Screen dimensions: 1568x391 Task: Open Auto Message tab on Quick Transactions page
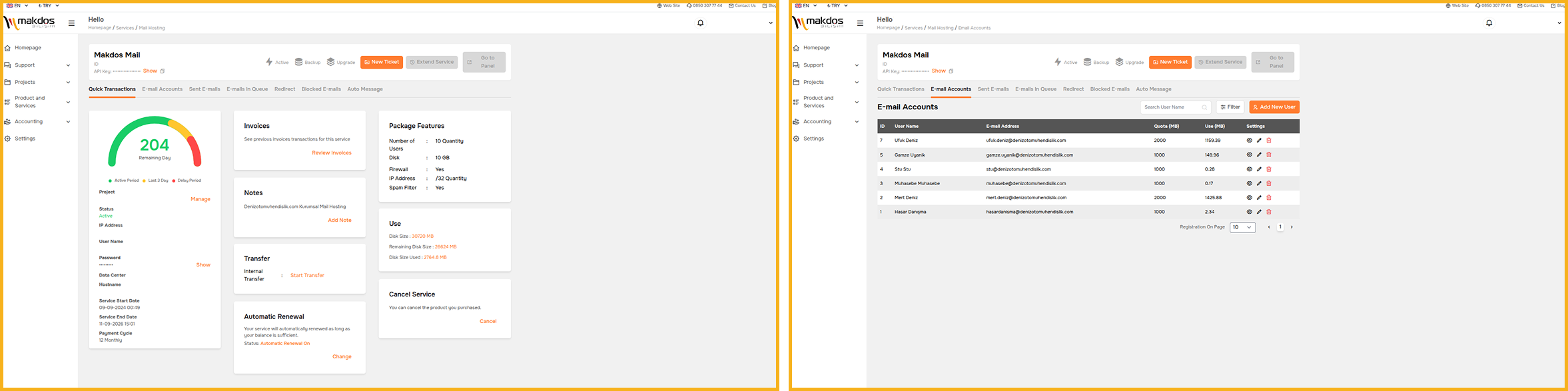coord(365,89)
